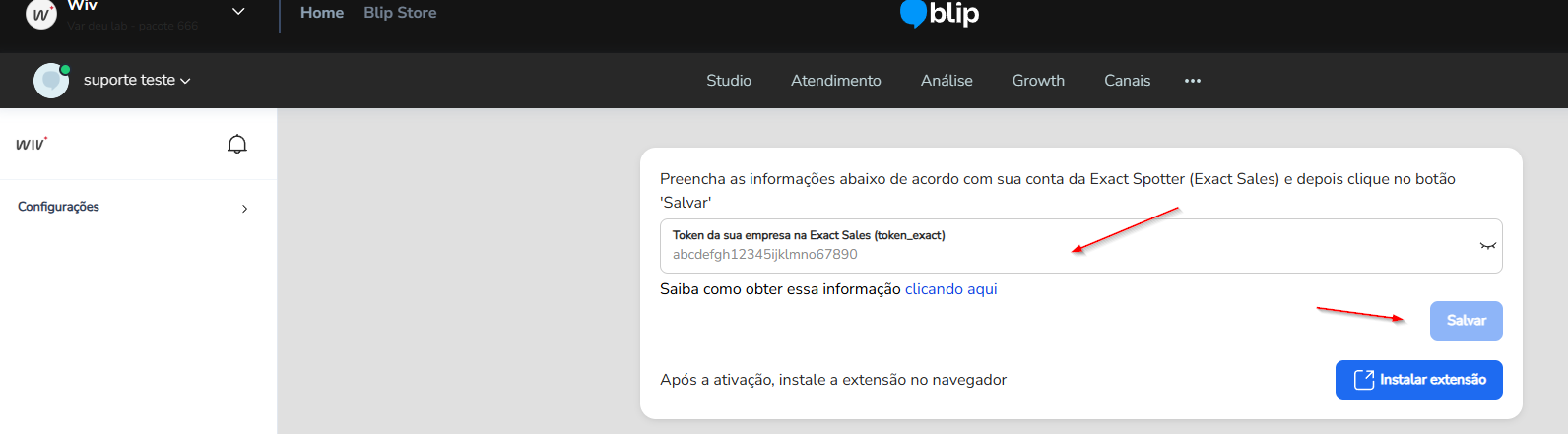Open the Atendimento menu
Screen dimensions: 1568x434
pos(836,81)
